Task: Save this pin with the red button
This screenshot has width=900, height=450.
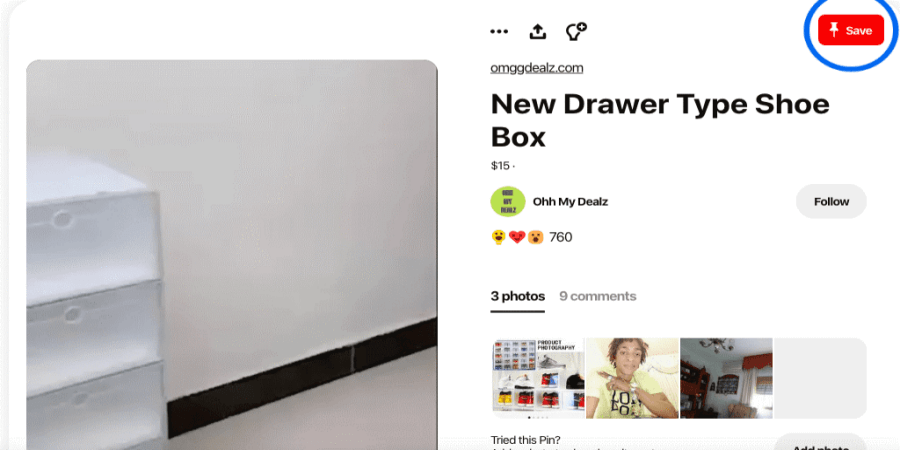Action: click(851, 30)
